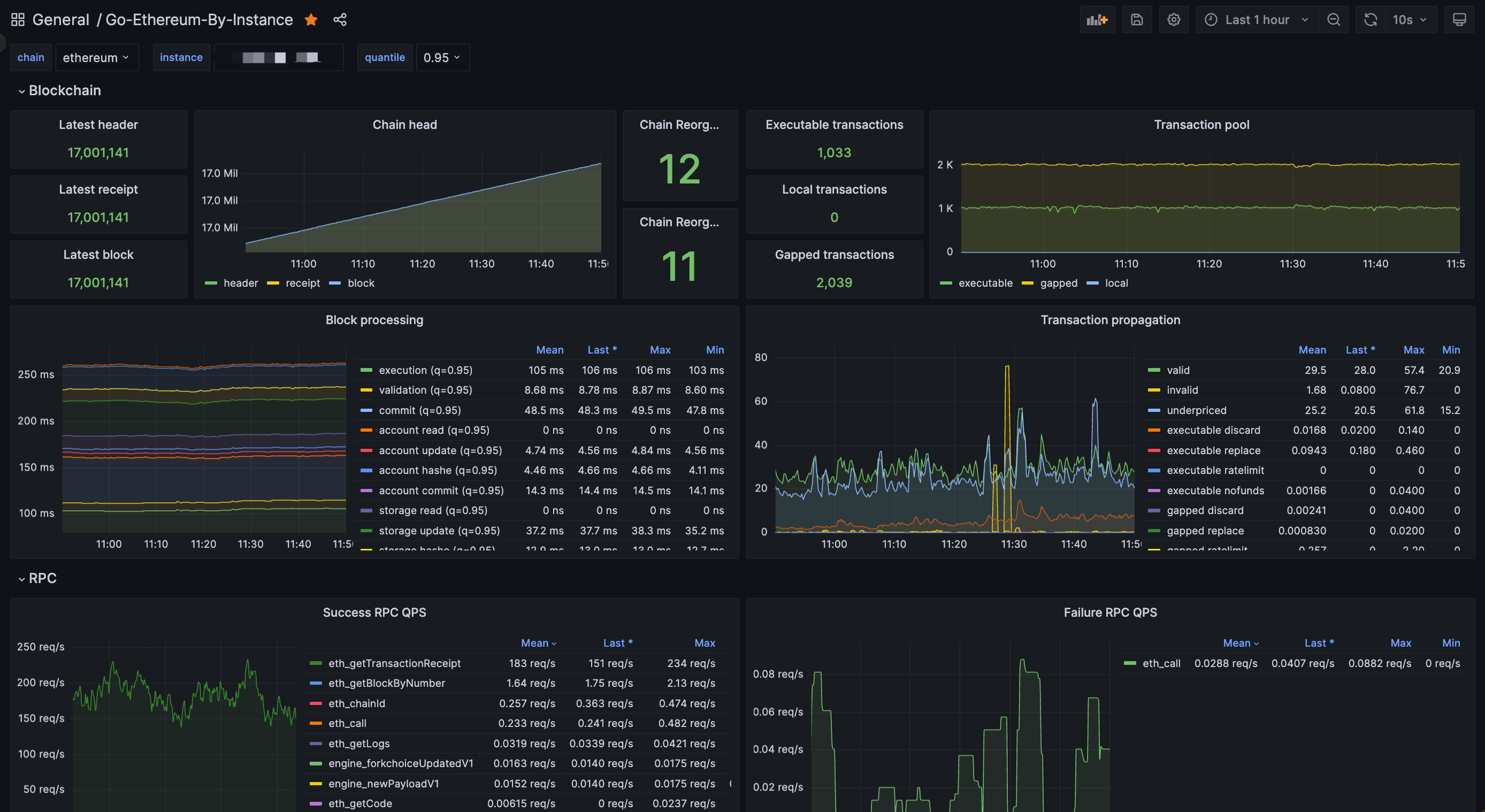This screenshot has height=812, width=1485.
Task: Open the quantile 0.95 dropdown
Action: (442, 58)
